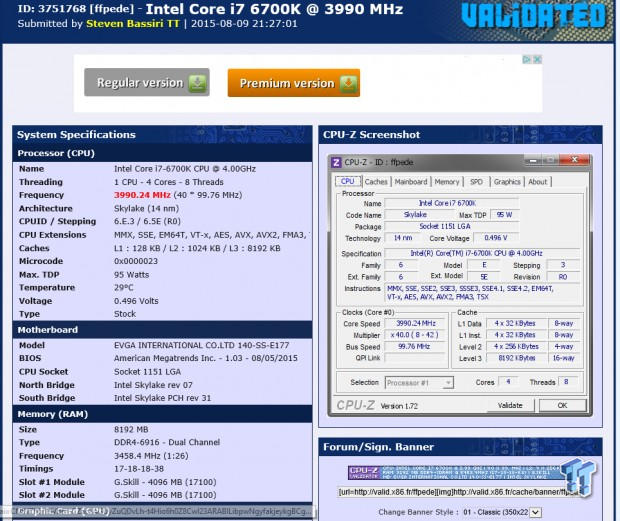Click the Intel Core i7-6700K CPU name value

pos(185,169)
